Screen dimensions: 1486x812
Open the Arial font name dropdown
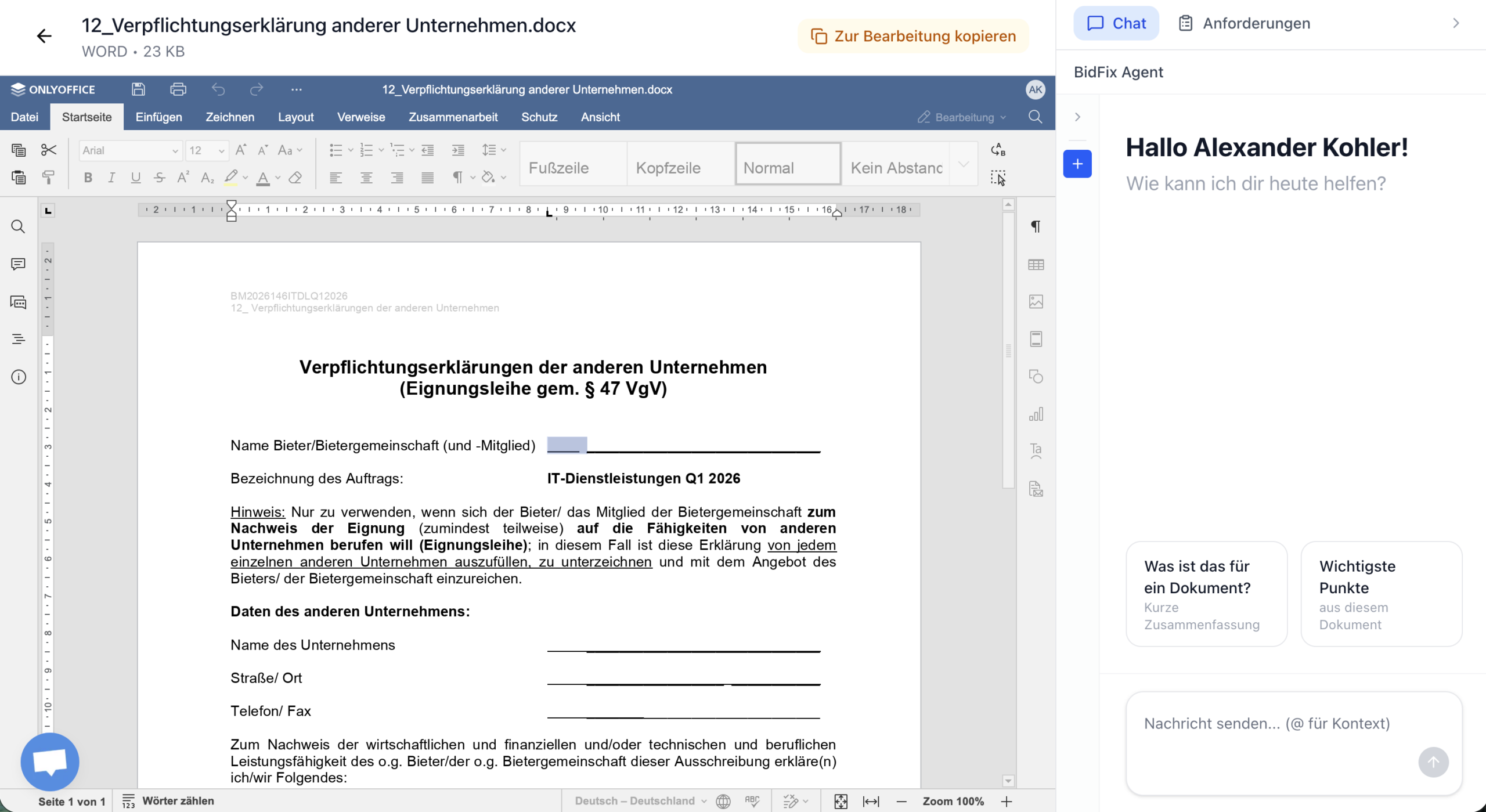click(175, 151)
